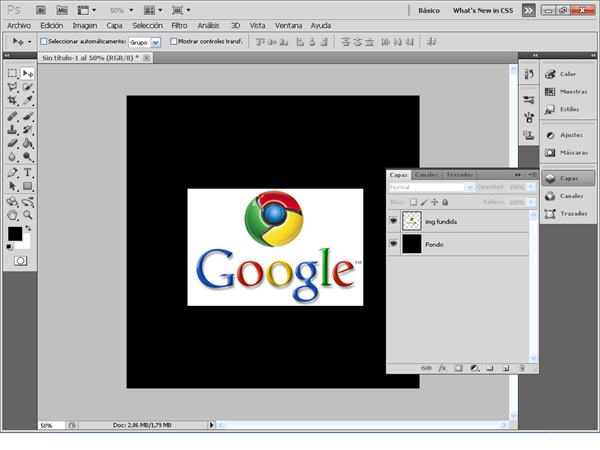Open the Normal blend mode dropdown
This screenshot has height=450, width=600.
430,187
